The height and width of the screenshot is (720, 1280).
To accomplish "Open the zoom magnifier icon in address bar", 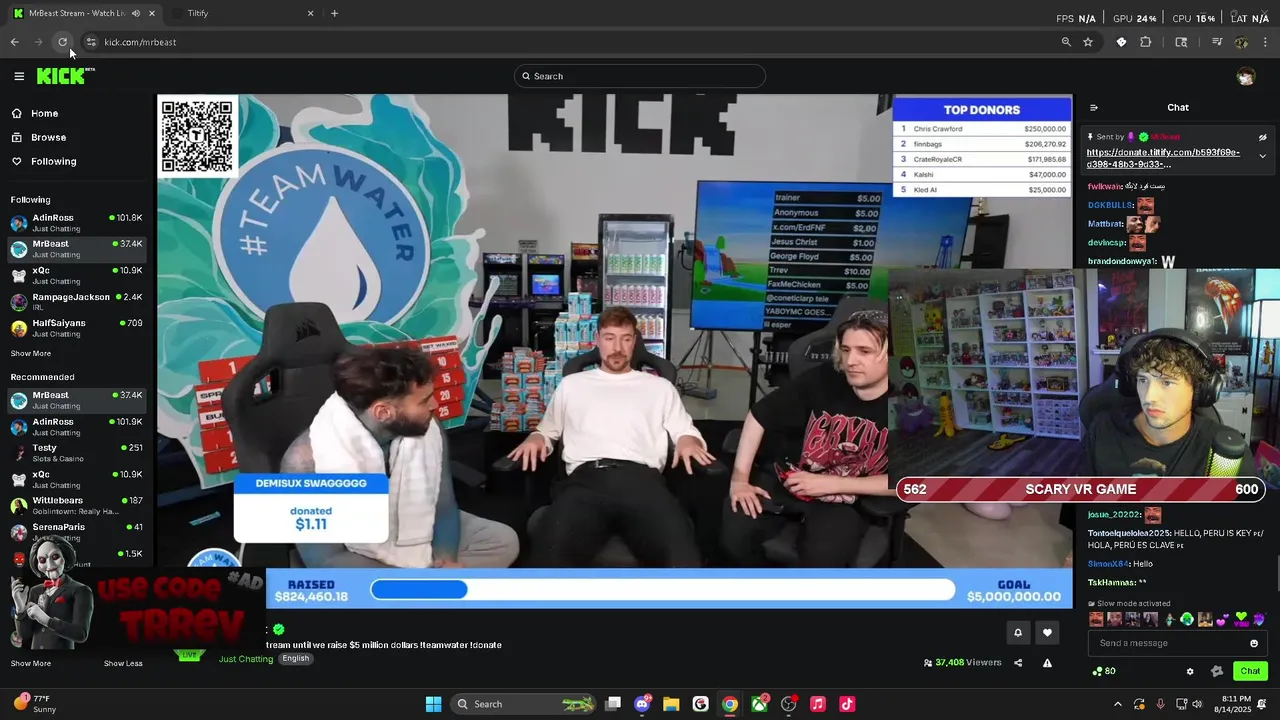I will click(x=1066, y=42).
